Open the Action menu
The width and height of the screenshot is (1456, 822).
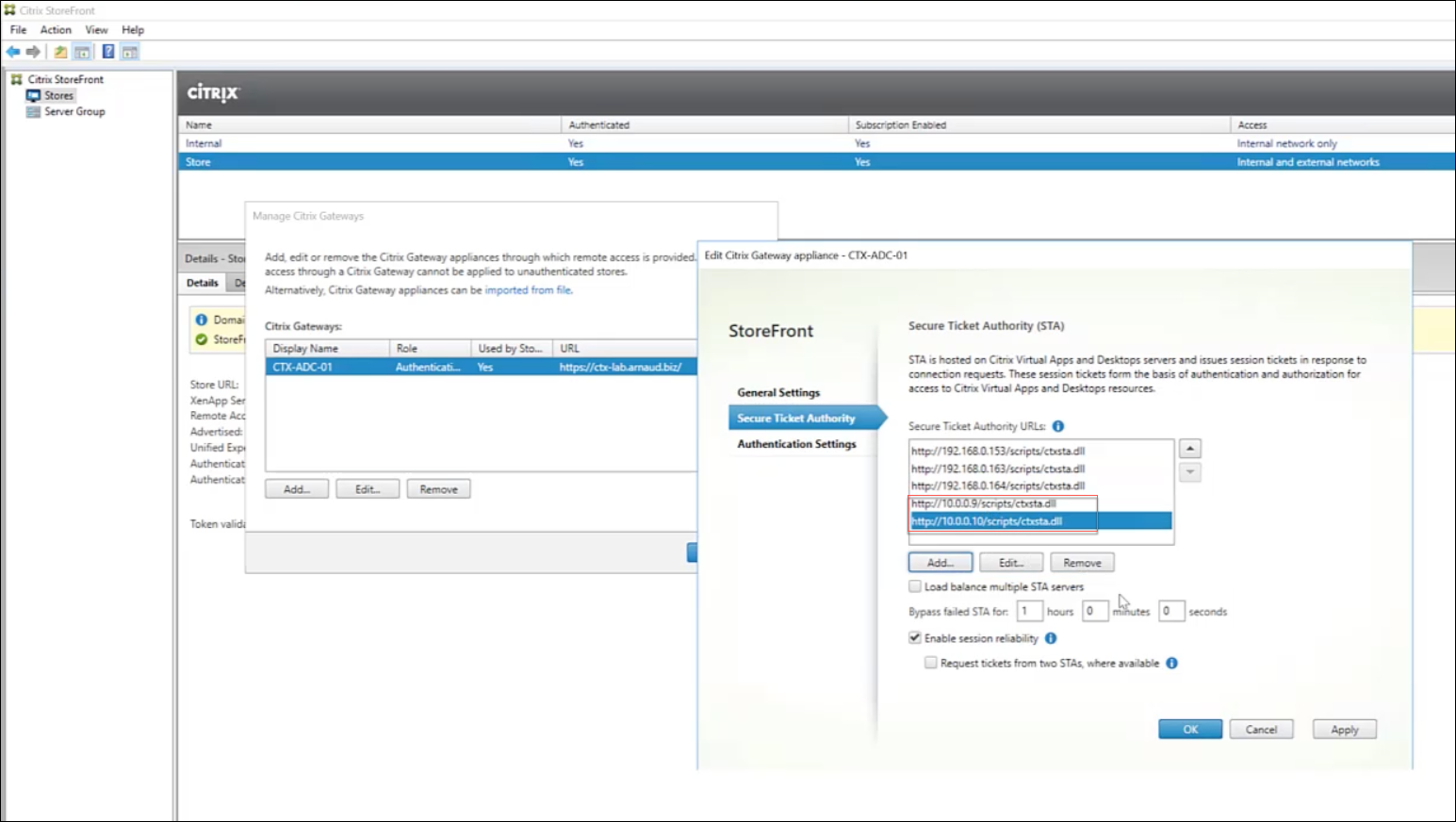click(56, 30)
